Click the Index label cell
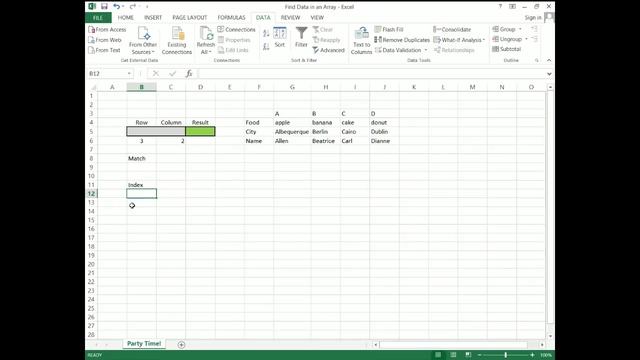The image size is (640, 360). pyautogui.click(x=142, y=185)
